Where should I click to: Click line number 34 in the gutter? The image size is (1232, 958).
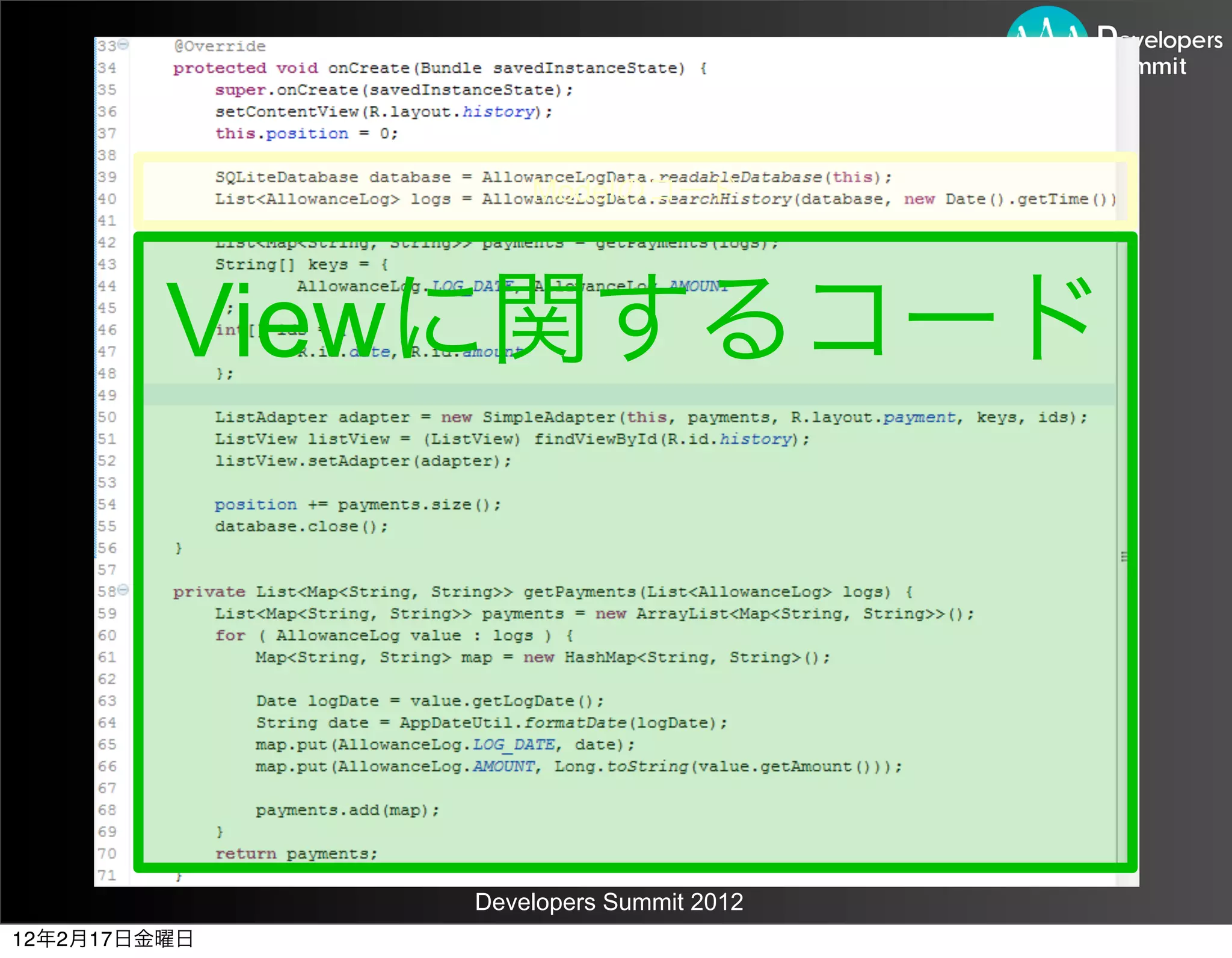107,68
